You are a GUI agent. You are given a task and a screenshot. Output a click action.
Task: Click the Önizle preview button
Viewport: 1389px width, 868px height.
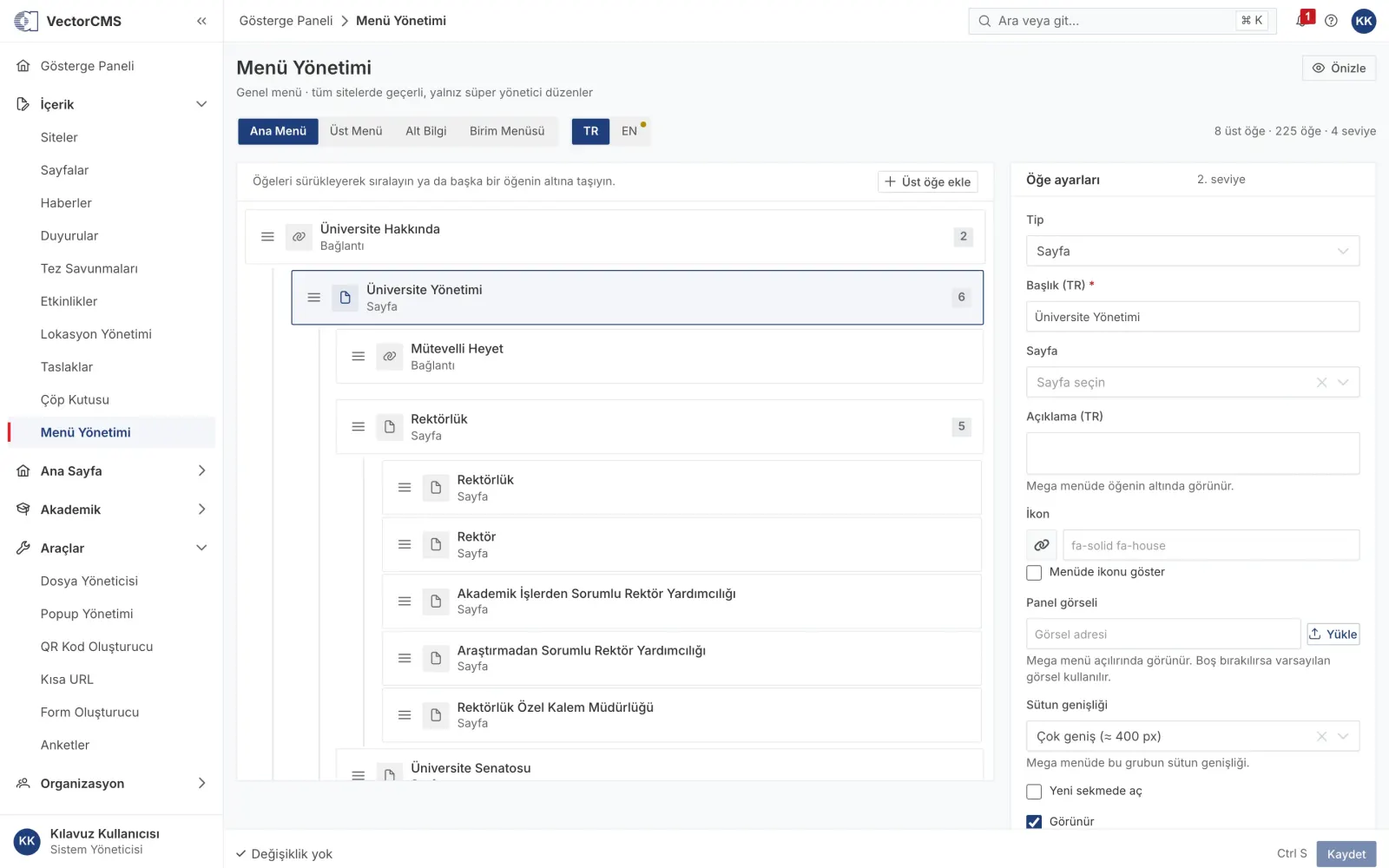[1339, 68]
